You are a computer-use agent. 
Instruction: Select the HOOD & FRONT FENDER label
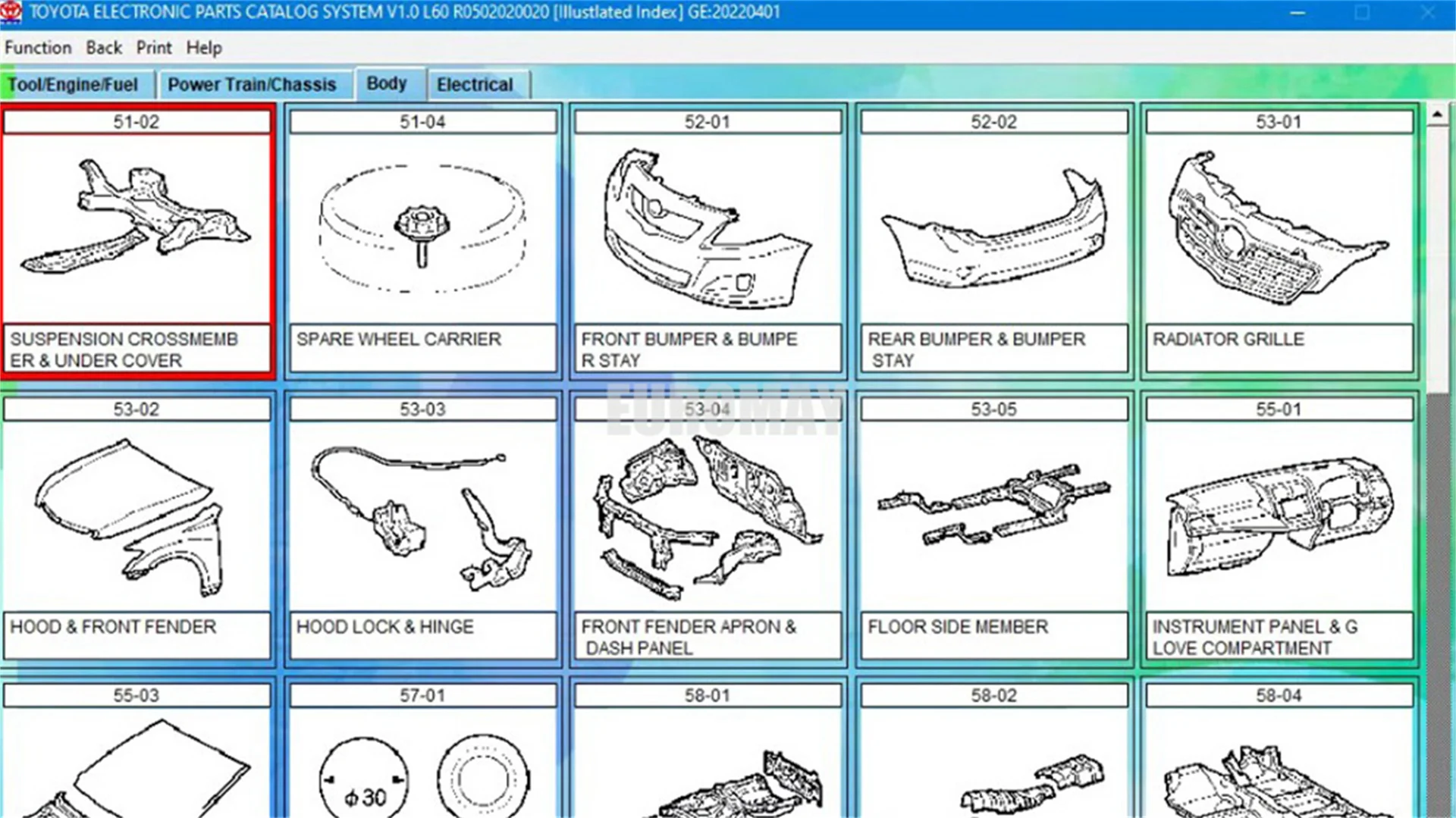[136, 636]
